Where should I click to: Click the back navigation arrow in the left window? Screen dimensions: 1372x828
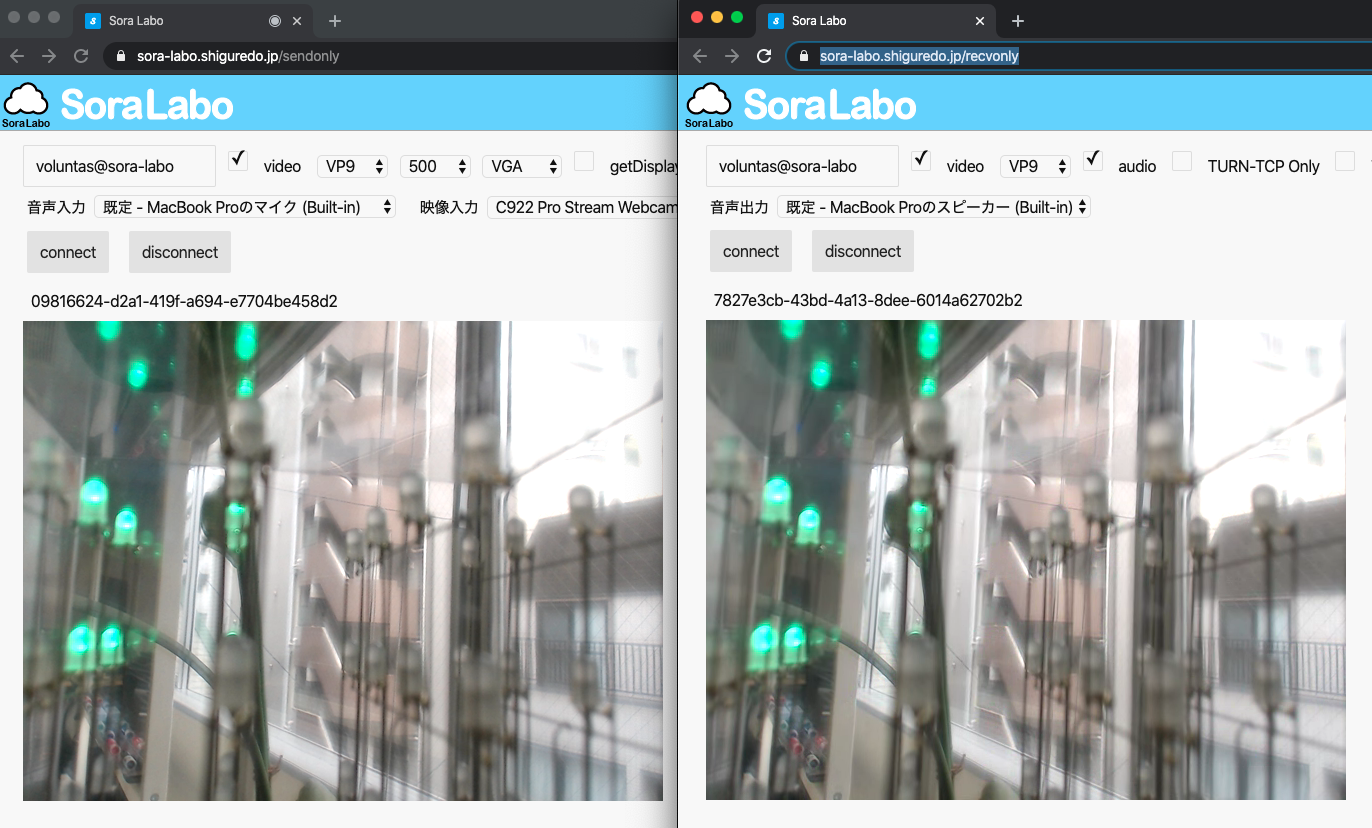(17, 56)
